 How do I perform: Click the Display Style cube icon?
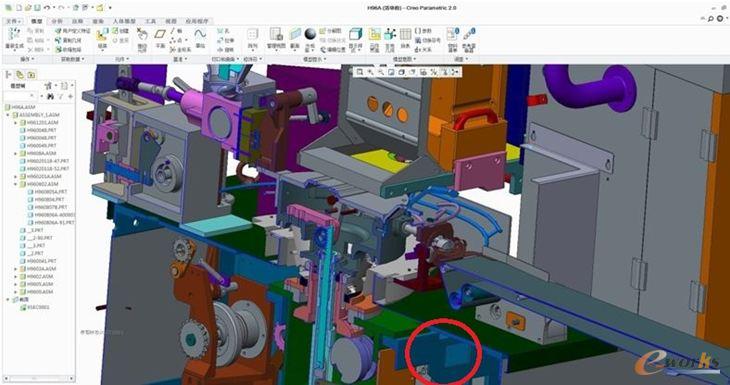tap(356, 34)
